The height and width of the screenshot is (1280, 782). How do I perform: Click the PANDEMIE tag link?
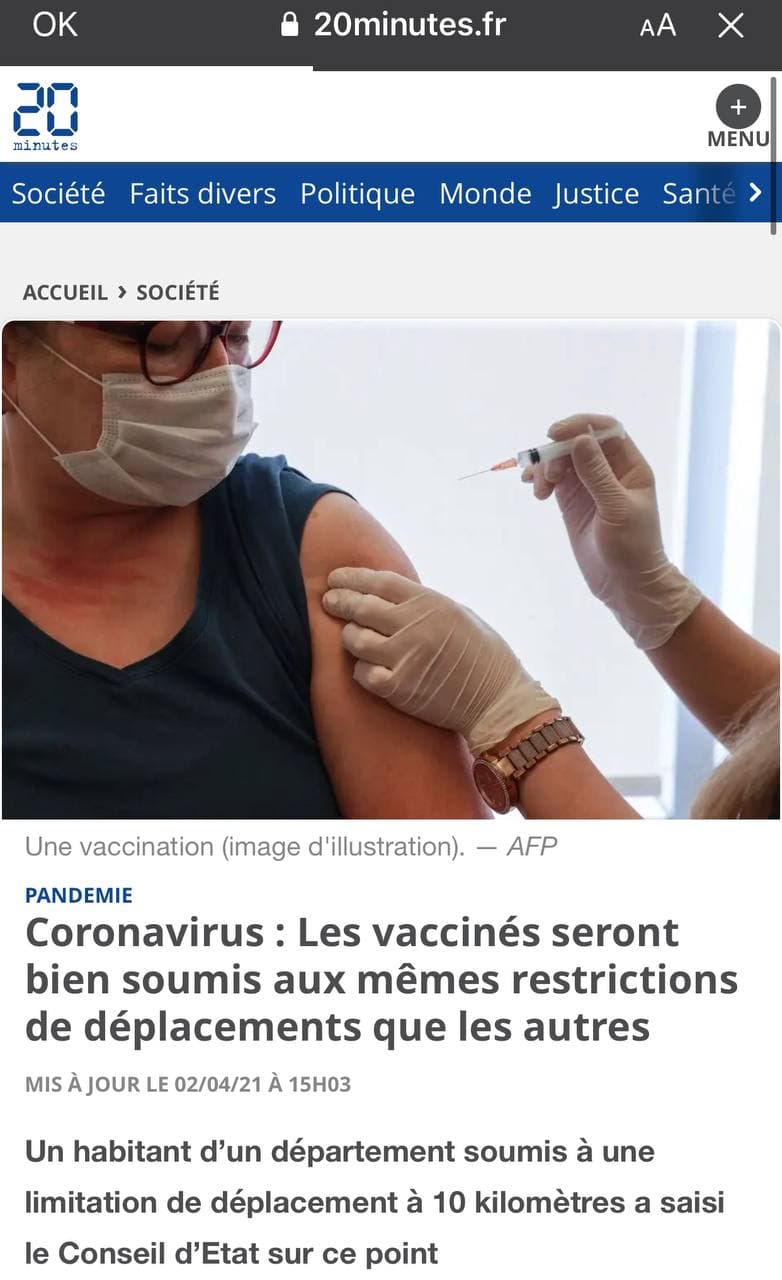pyautogui.click(x=79, y=895)
